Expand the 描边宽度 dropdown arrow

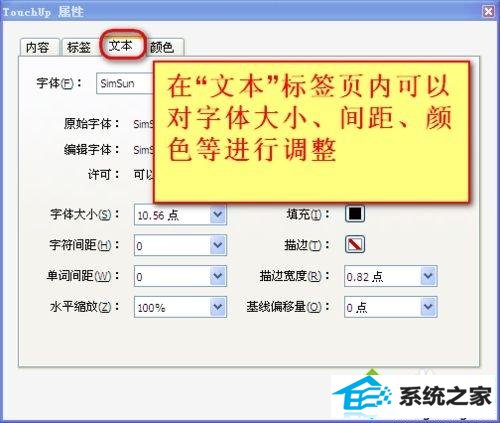coord(428,276)
